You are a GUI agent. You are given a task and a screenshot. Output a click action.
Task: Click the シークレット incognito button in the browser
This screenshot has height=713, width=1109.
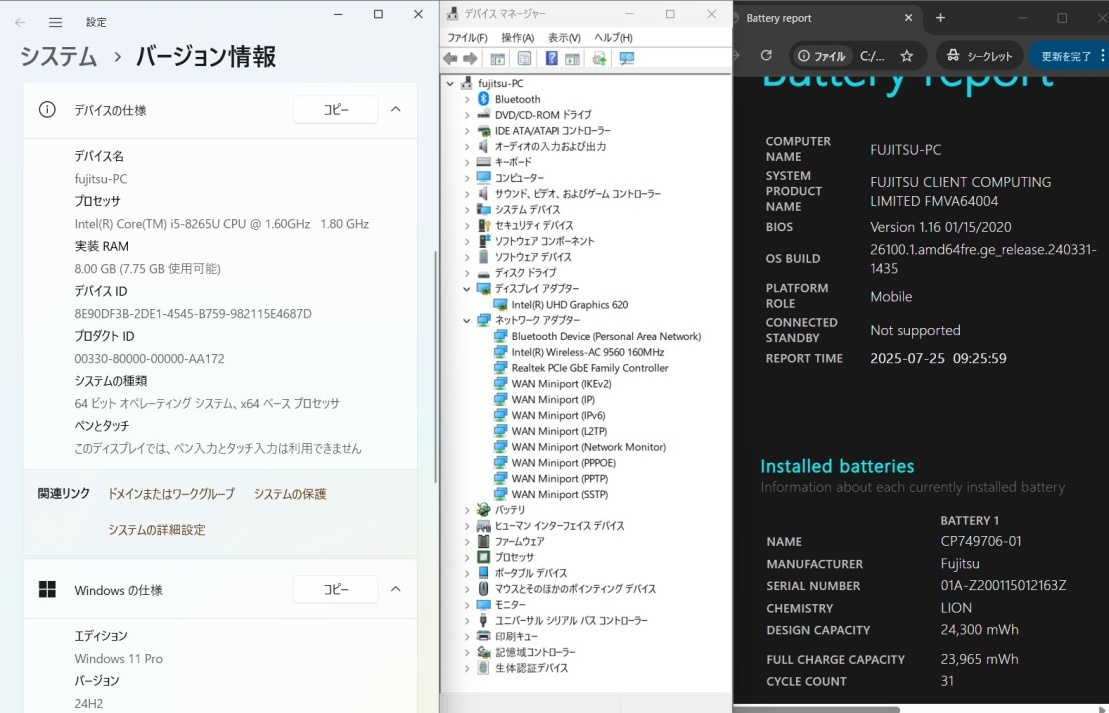click(x=980, y=56)
